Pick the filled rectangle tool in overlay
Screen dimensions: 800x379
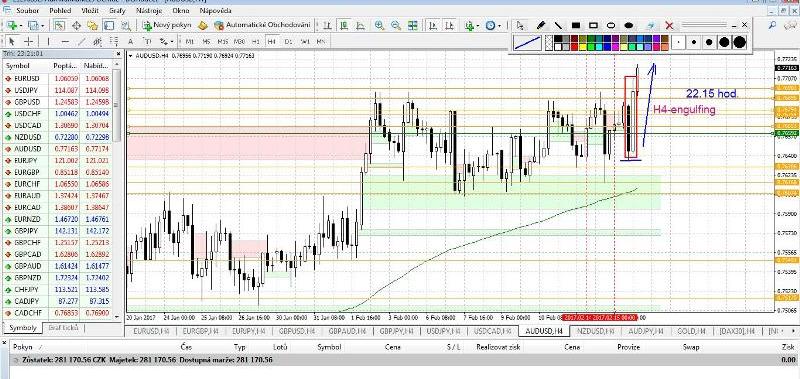[576, 25]
